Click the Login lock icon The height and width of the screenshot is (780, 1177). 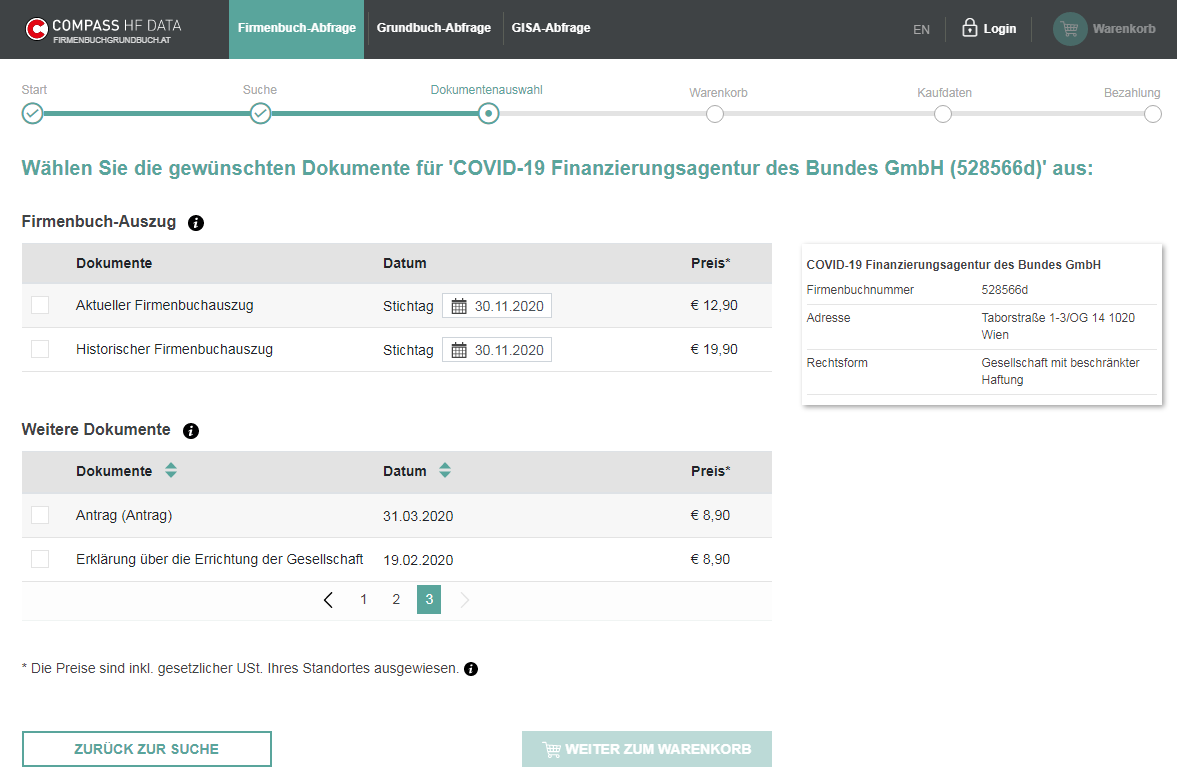coord(970,28)
